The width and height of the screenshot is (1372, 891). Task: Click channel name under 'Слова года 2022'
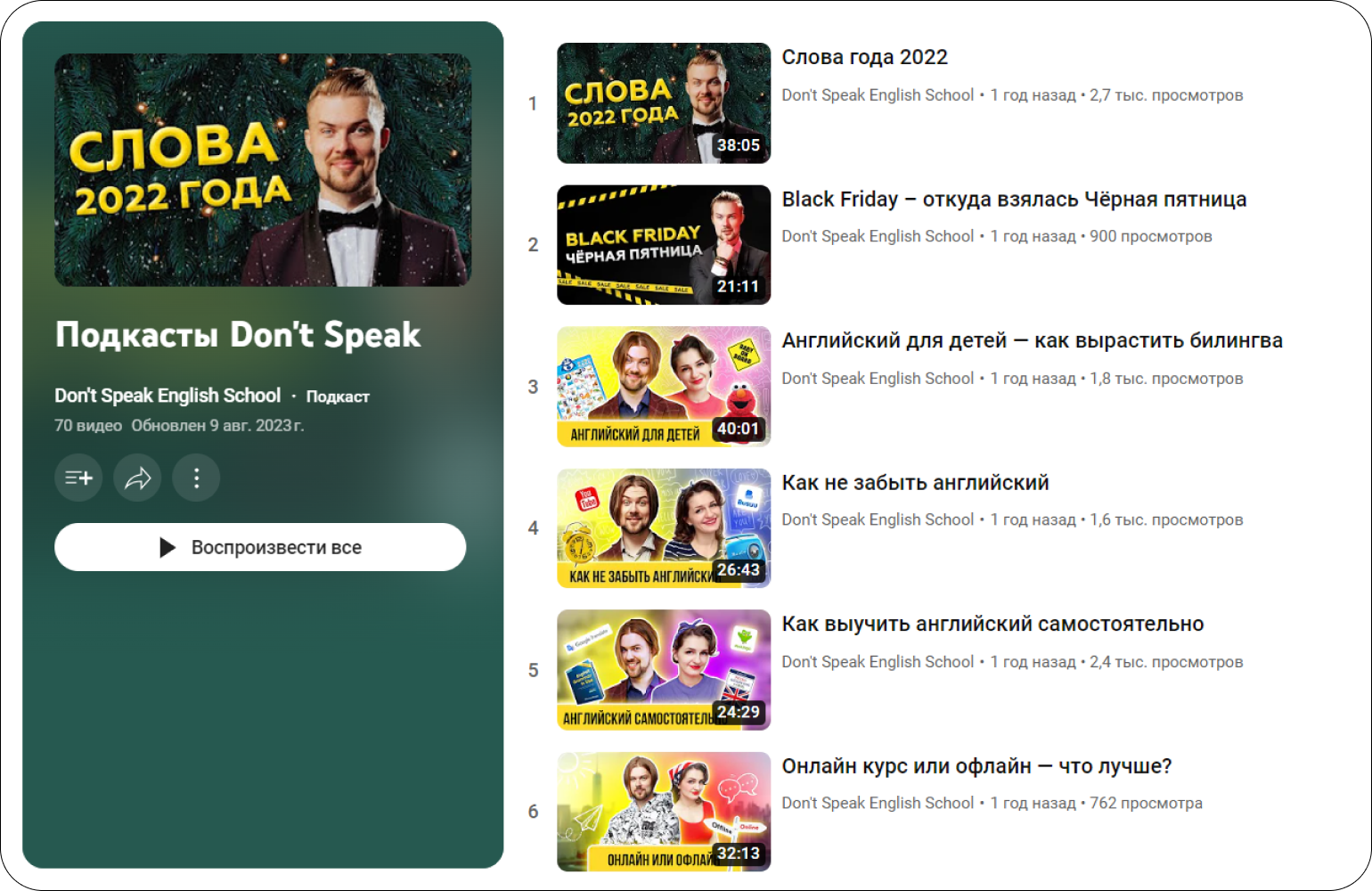click(x=878, y=95)
